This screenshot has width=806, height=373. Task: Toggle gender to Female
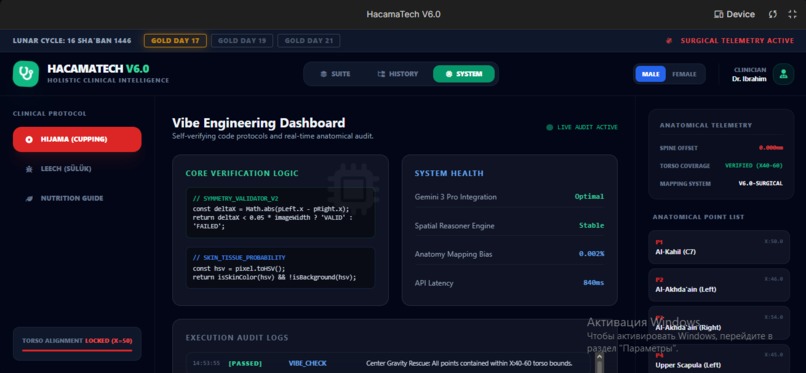click(684, 74)
